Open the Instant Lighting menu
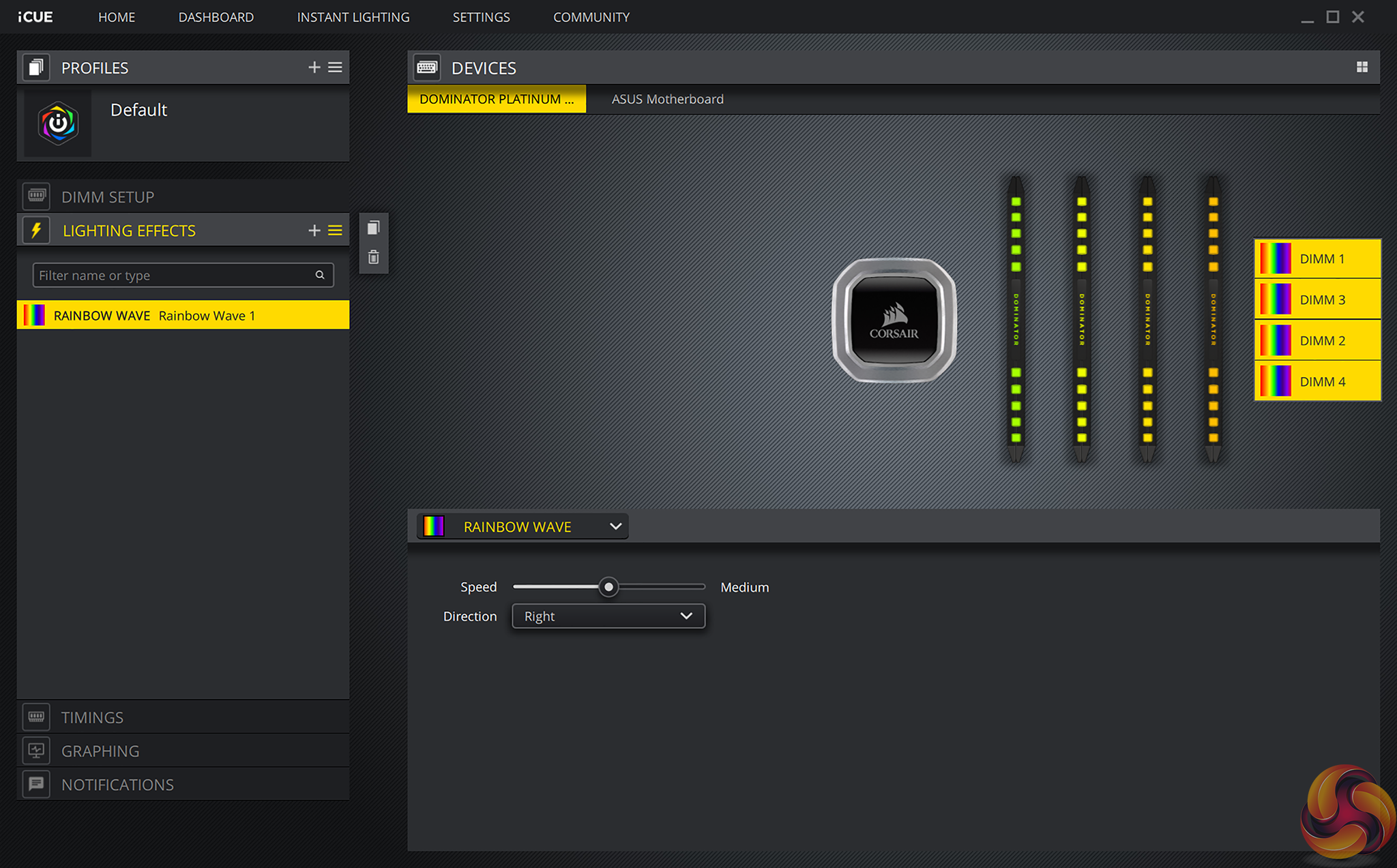Image resolution: width=1397 pixels, height=868 pixels. click(x=353, y=17)
